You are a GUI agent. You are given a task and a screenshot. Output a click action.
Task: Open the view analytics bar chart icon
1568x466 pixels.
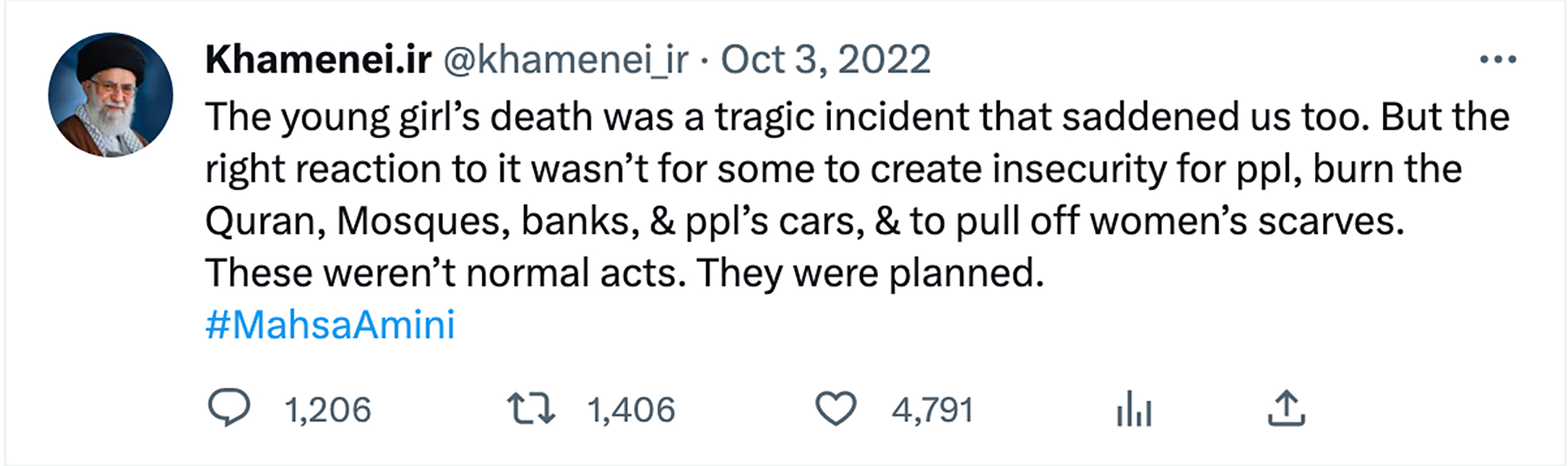pyautogui.click(x=1134, y=409)
